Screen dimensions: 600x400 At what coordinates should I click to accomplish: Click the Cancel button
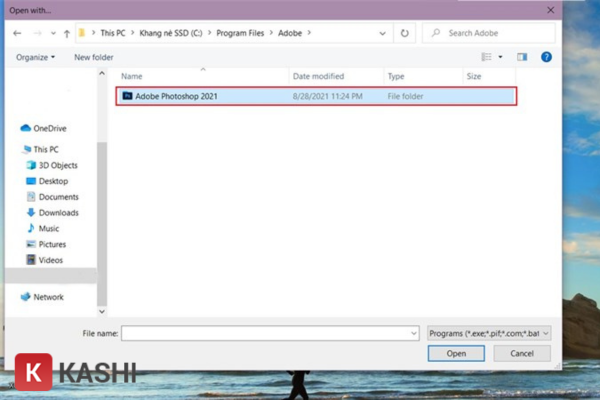point(522,353)
